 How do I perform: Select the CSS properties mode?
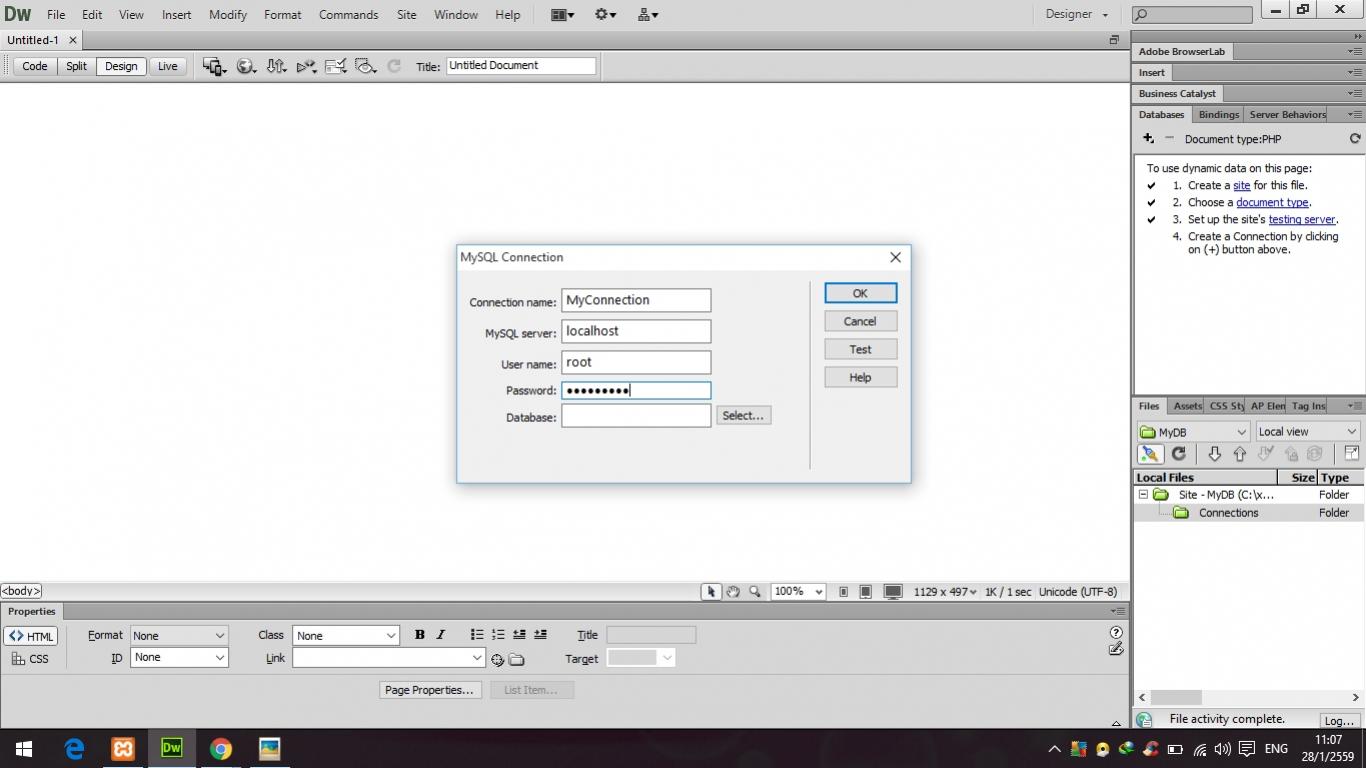31,659
